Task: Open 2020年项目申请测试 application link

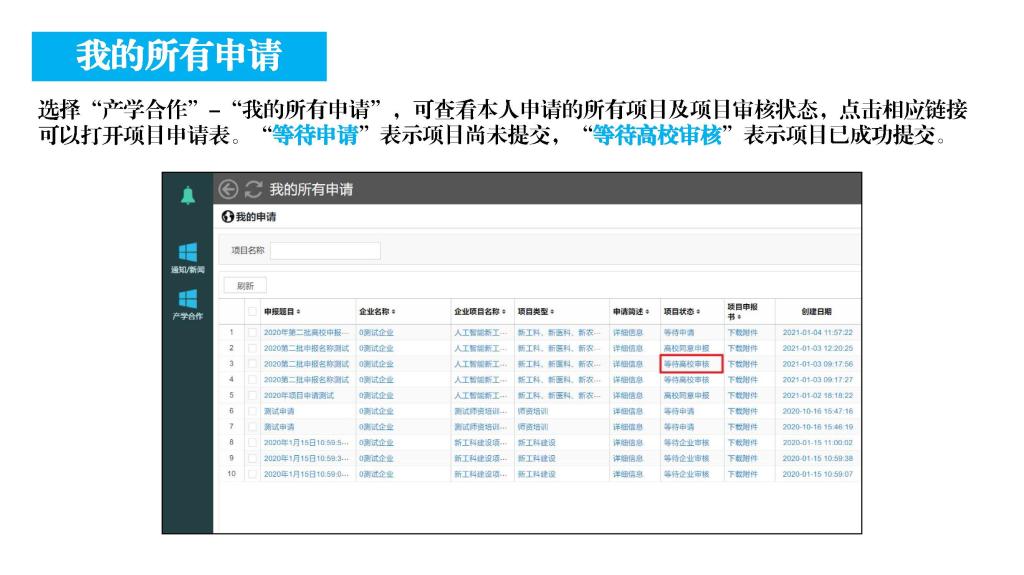Action: pyautogui.click(x=300, y=395)
